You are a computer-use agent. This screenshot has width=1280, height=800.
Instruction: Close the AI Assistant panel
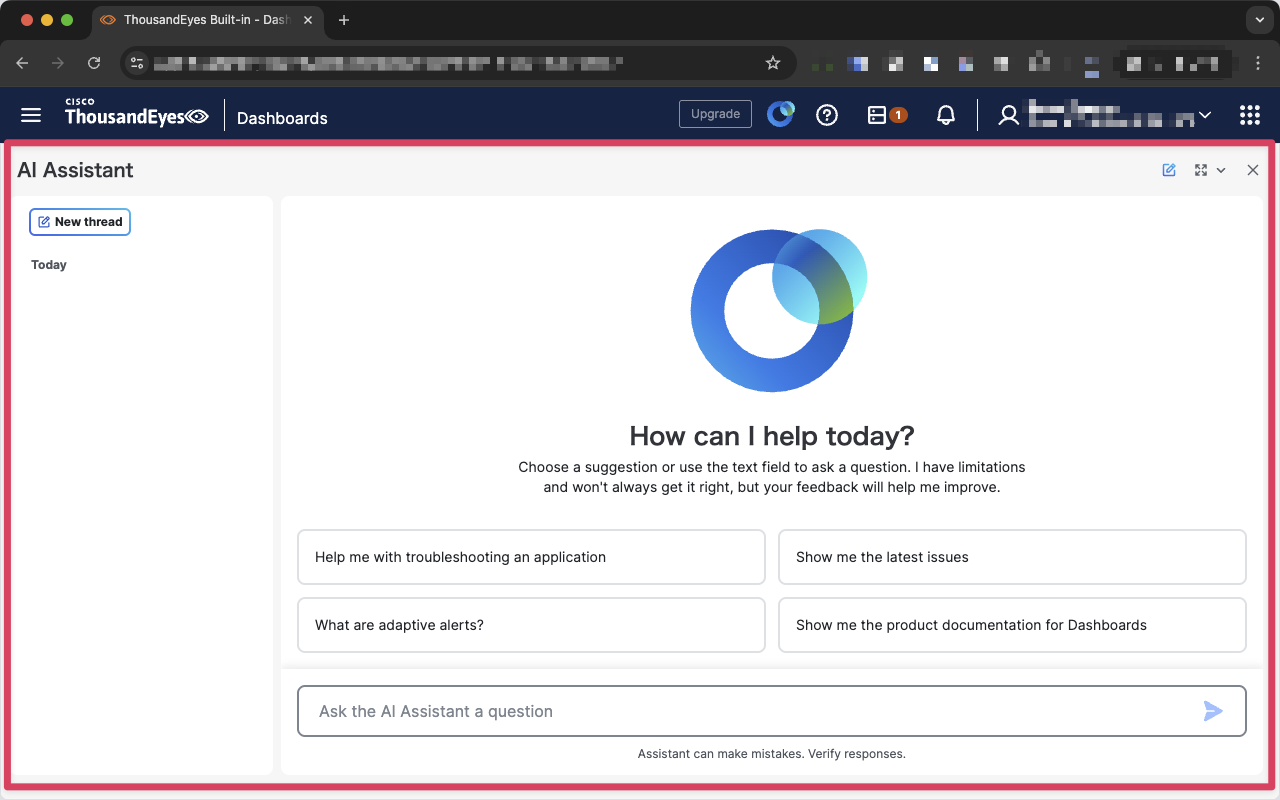(x=1253, y=170)
